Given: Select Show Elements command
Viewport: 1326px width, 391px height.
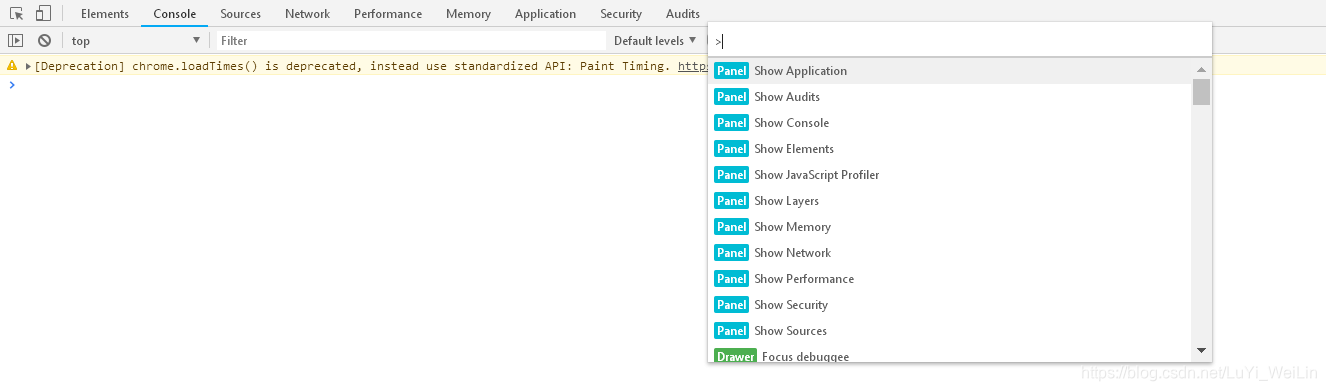Looking at the screenshot, I should coord(951,149).
